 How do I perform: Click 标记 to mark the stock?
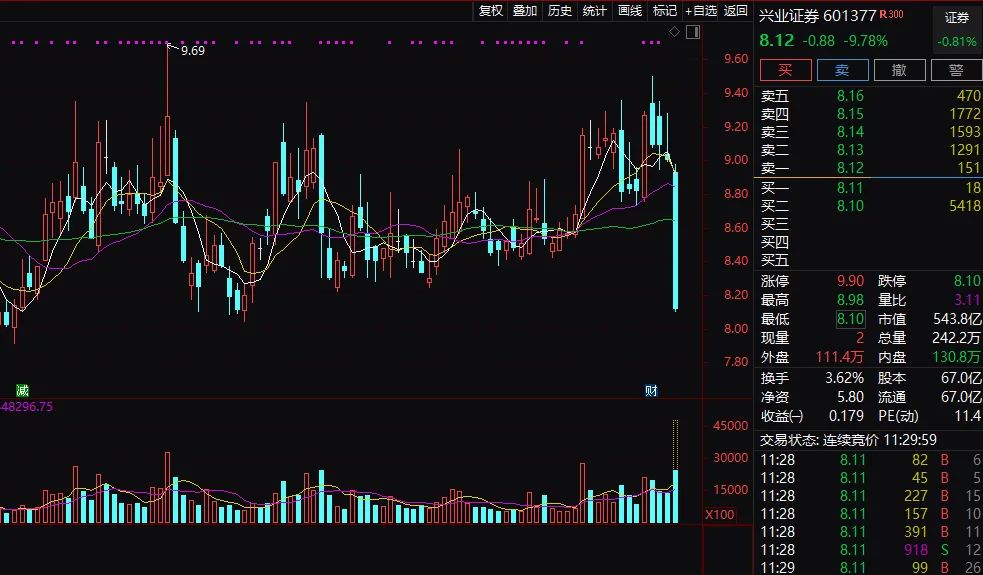[665, 11]
